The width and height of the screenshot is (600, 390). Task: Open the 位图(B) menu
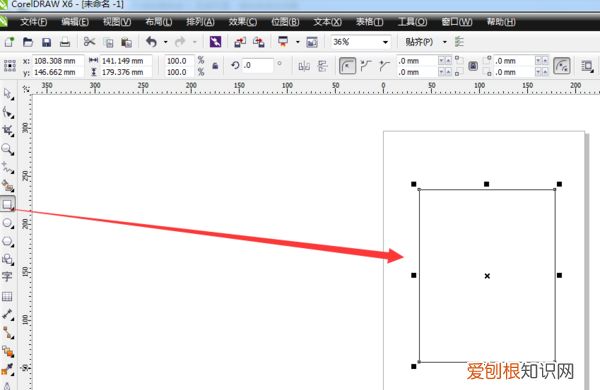(285, 22)
